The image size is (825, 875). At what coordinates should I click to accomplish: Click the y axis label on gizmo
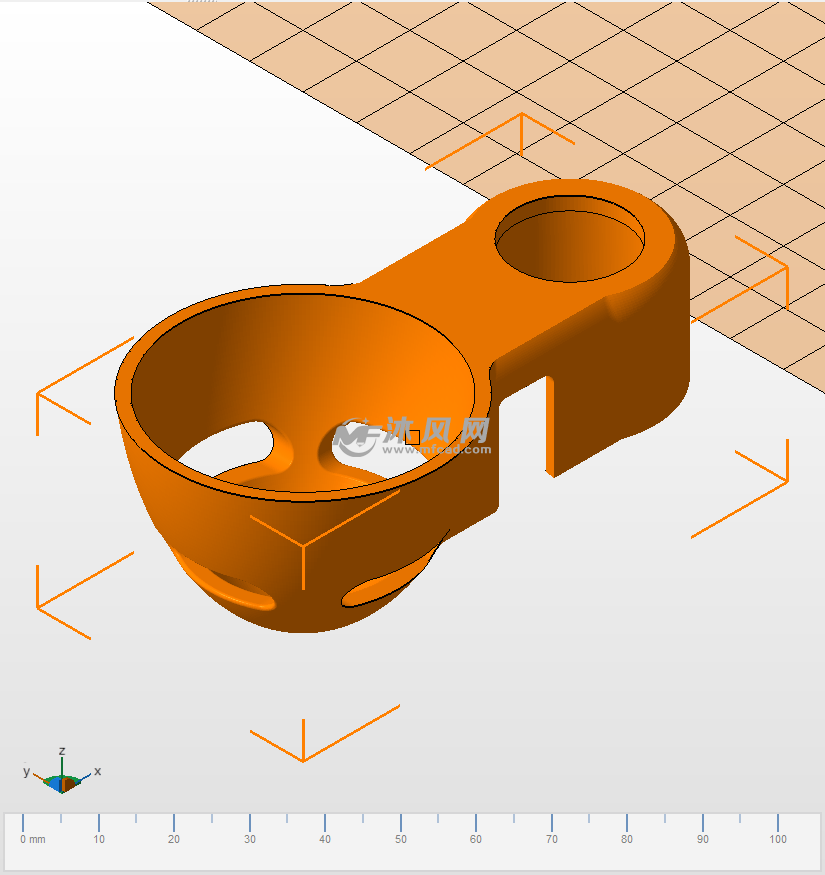27,771
